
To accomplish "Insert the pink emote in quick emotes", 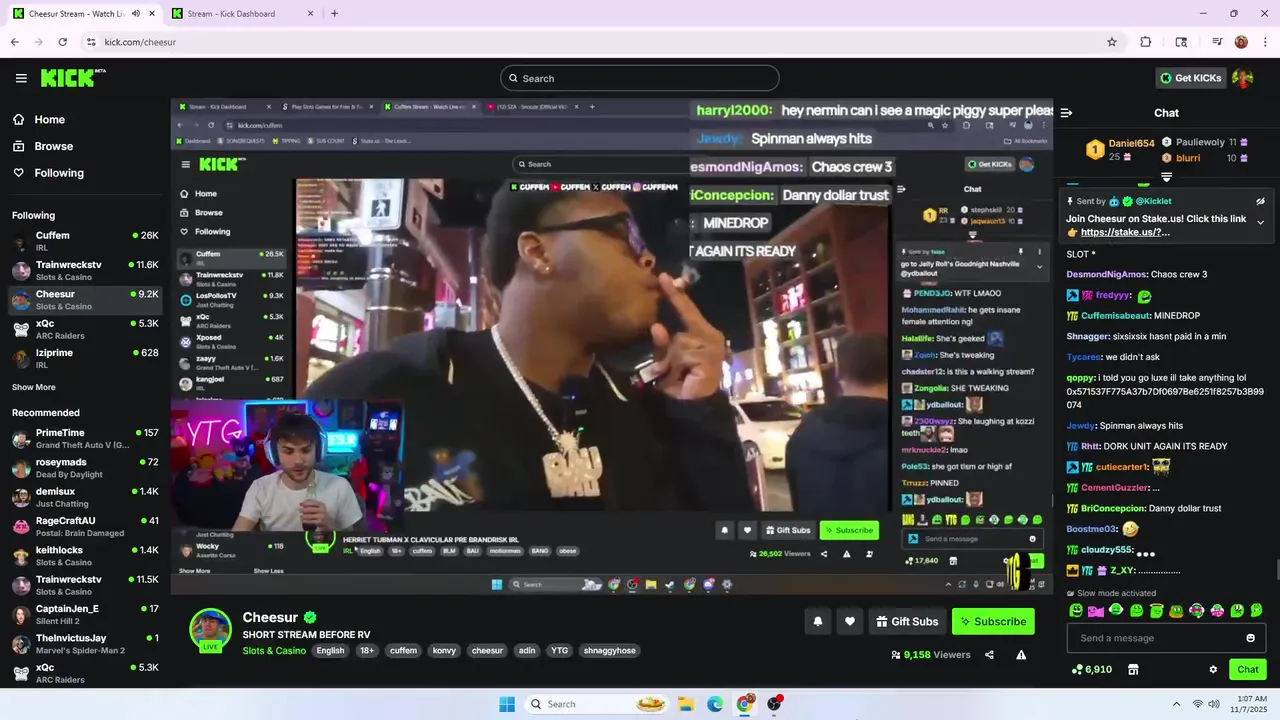I will click(x=1096, y=610).
